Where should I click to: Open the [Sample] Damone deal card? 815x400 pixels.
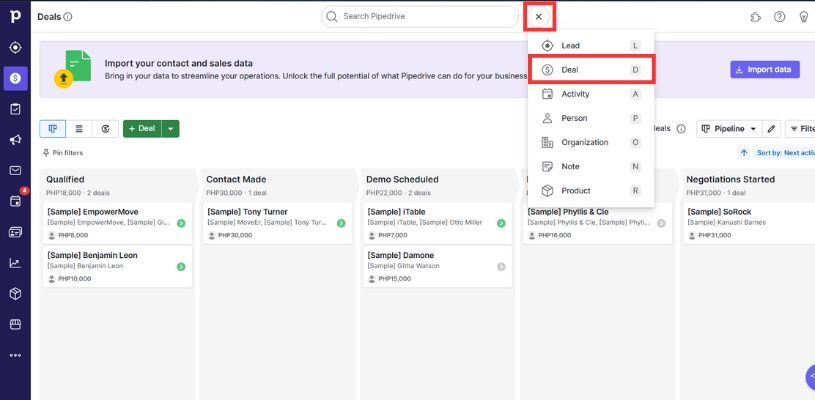click(438, 266)
